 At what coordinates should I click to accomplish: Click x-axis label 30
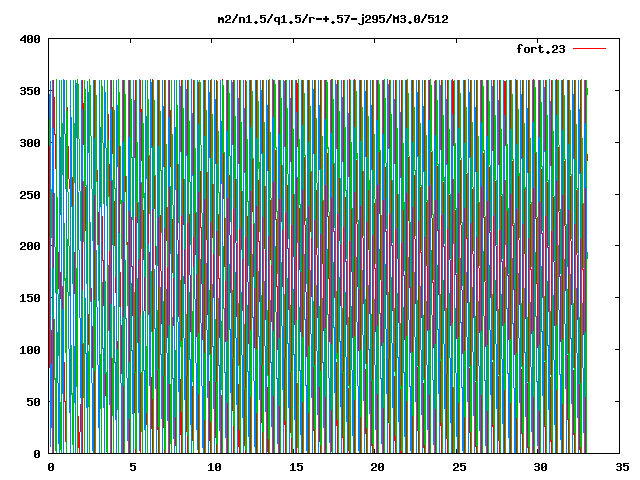[540, 467]
